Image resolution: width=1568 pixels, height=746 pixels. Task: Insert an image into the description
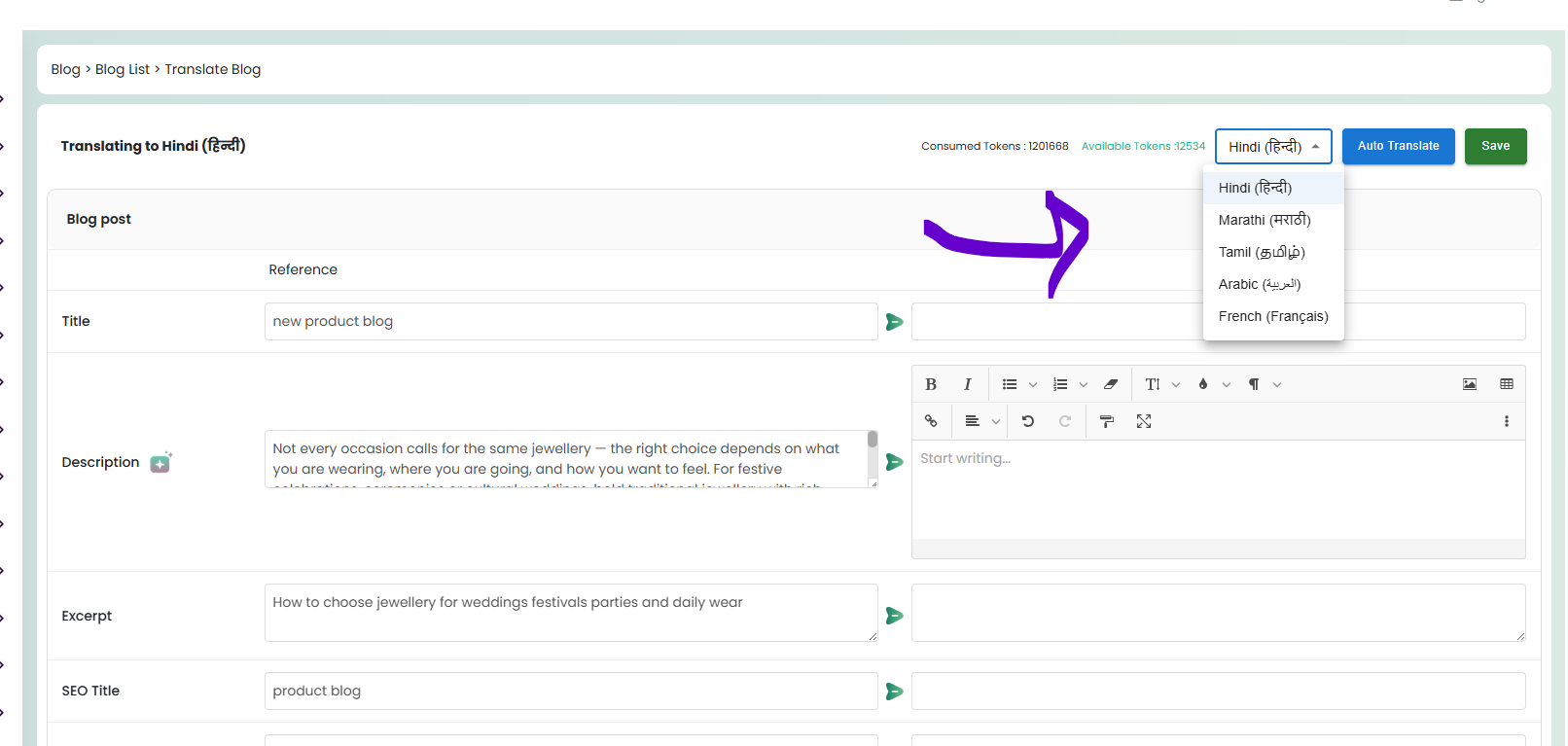click(x=1470, y=384)
